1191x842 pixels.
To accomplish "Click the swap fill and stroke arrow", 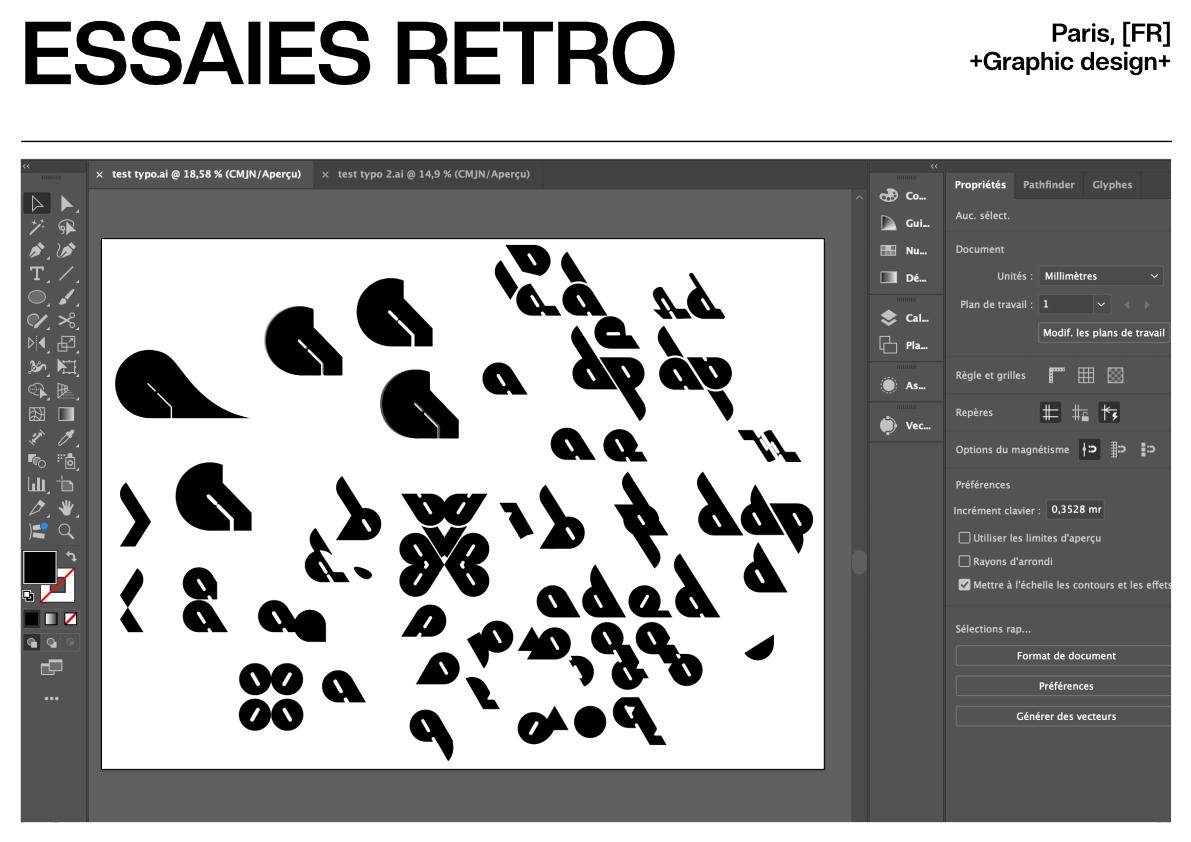I will [70, 556].
